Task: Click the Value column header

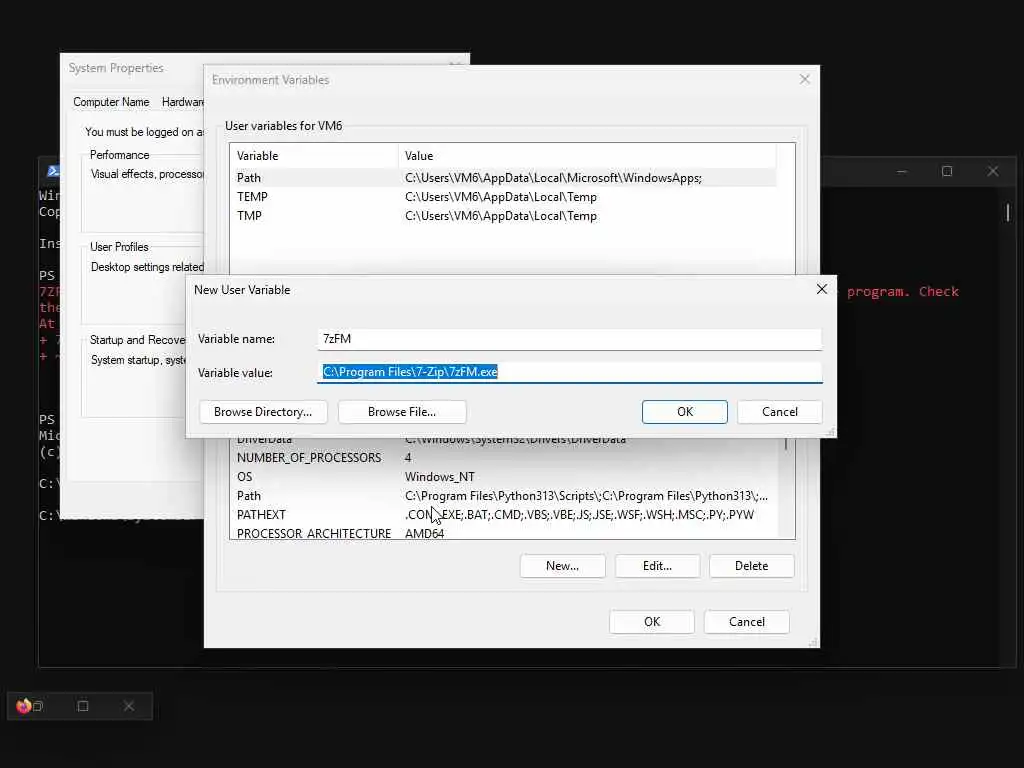Action: [587, 155]
